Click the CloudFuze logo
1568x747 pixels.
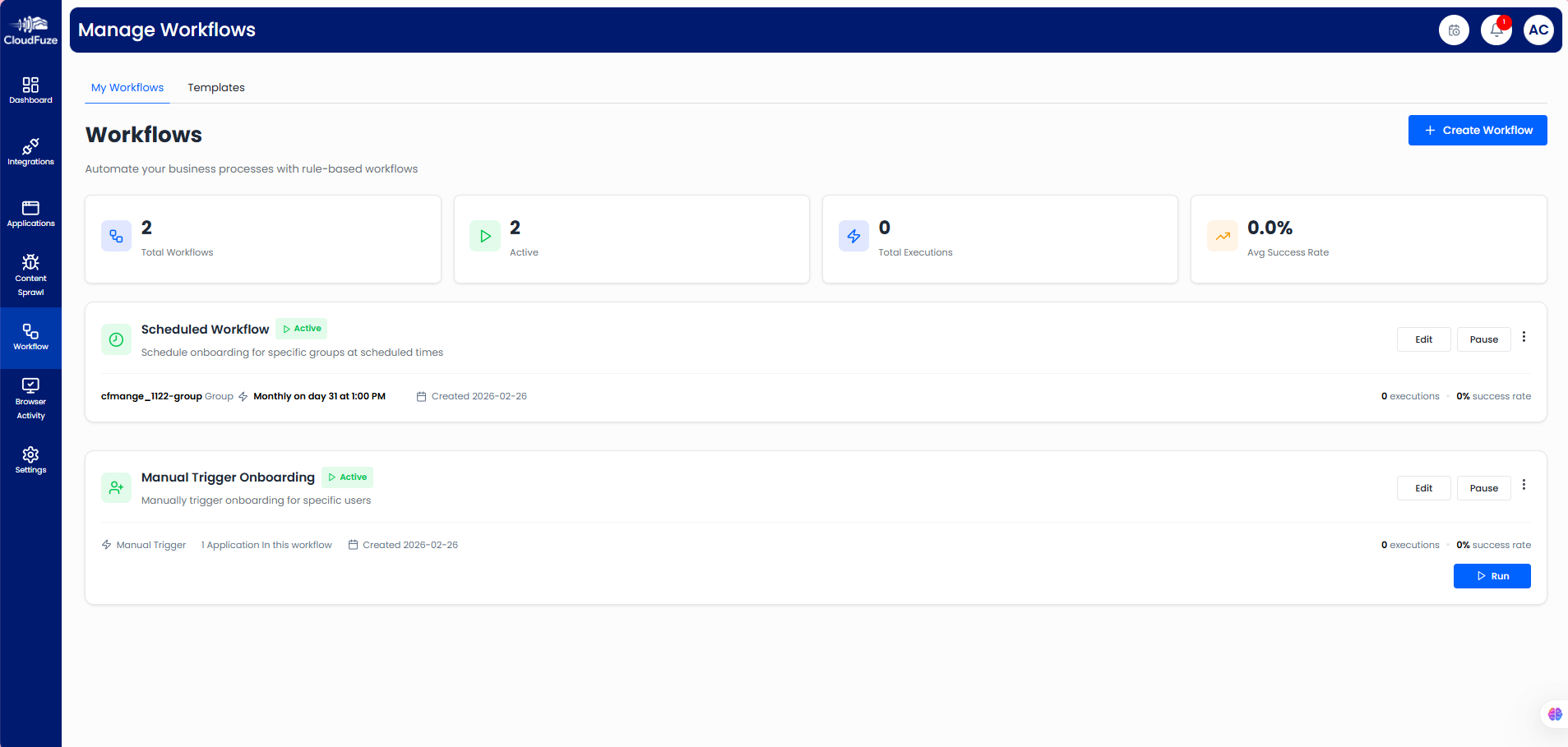point(30,30)
